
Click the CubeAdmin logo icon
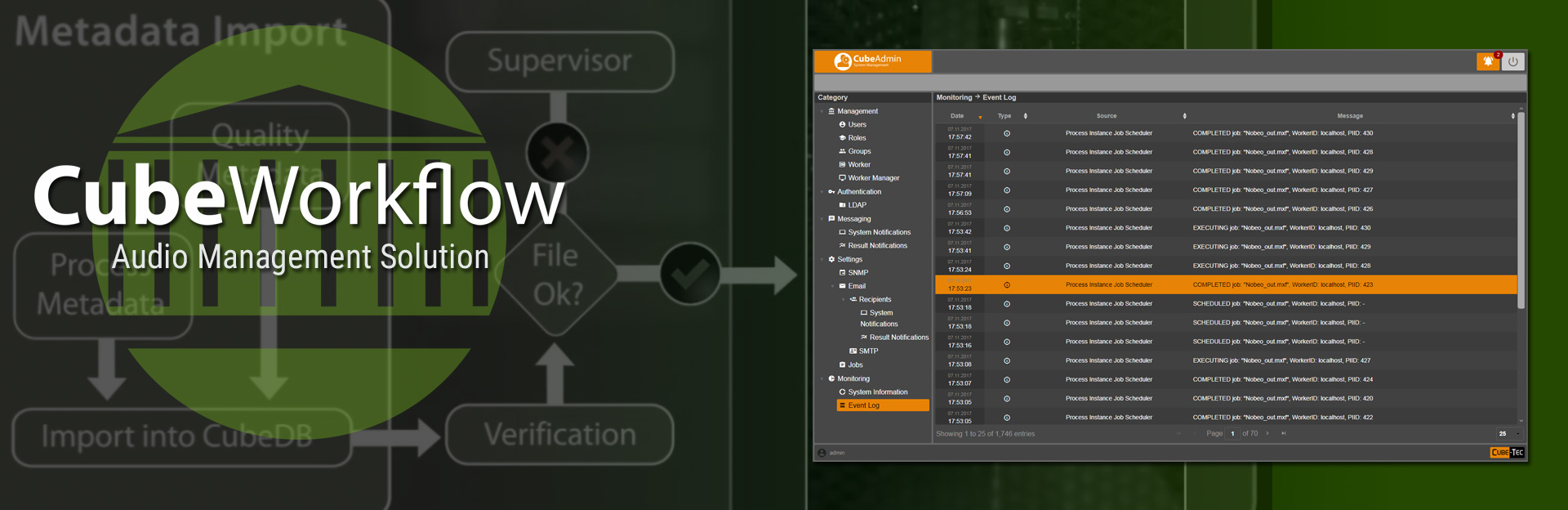coord(842,61)
